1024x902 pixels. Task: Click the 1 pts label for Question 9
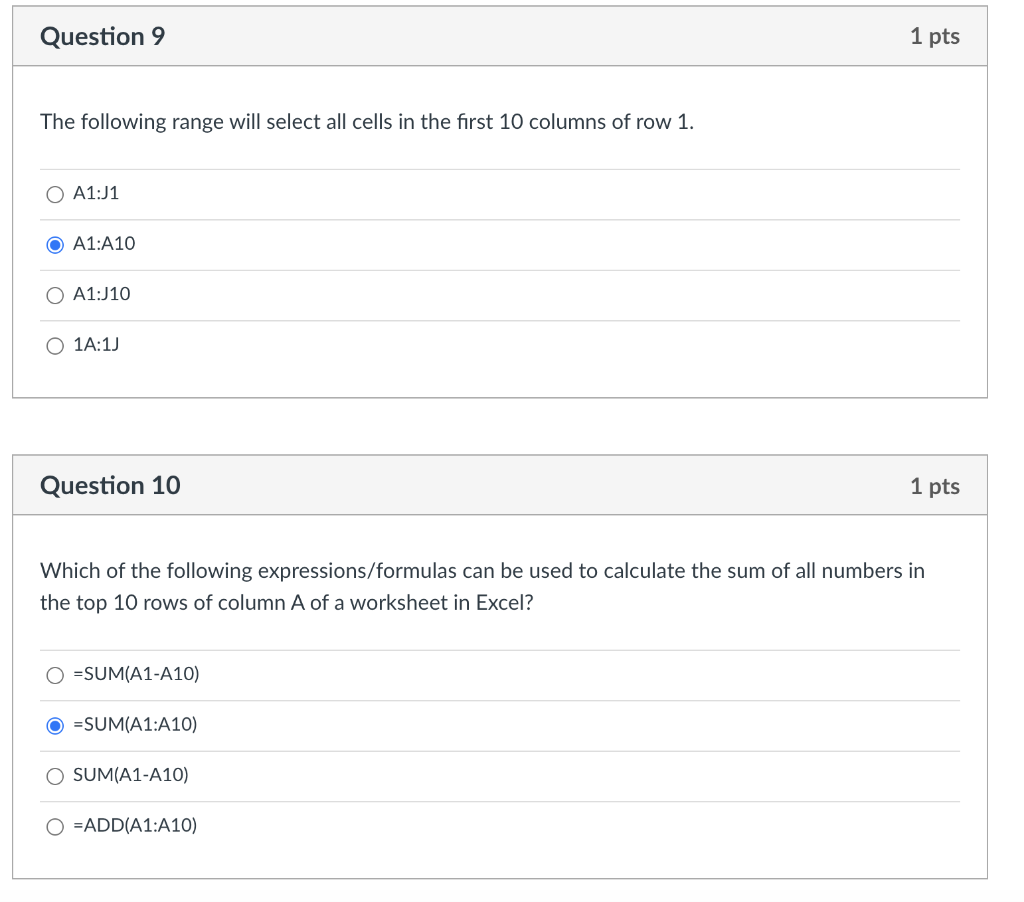pyautogui.click(x=936, y=36)
